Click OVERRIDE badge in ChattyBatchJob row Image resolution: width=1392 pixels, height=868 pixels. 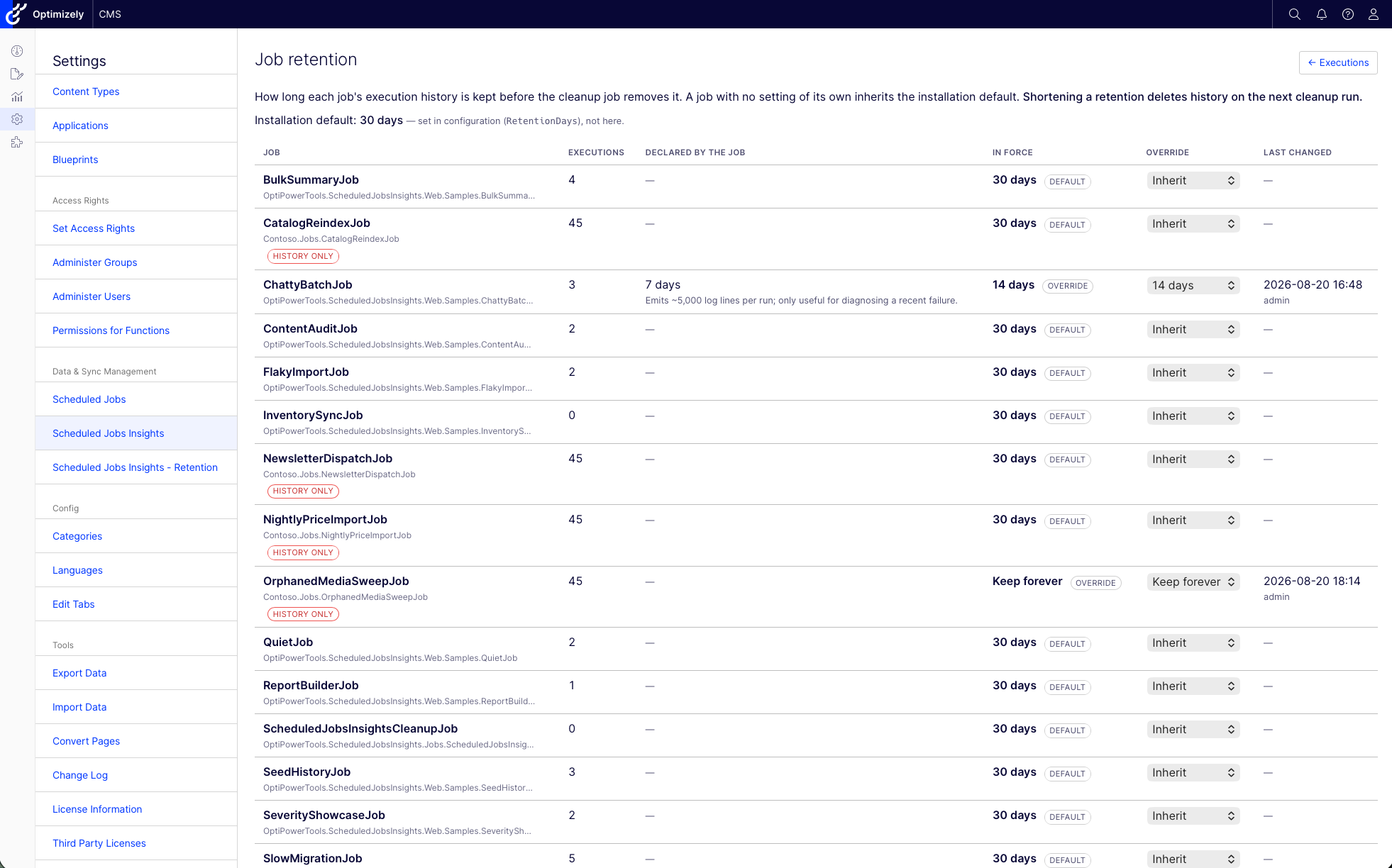(x=1067, y=286)
